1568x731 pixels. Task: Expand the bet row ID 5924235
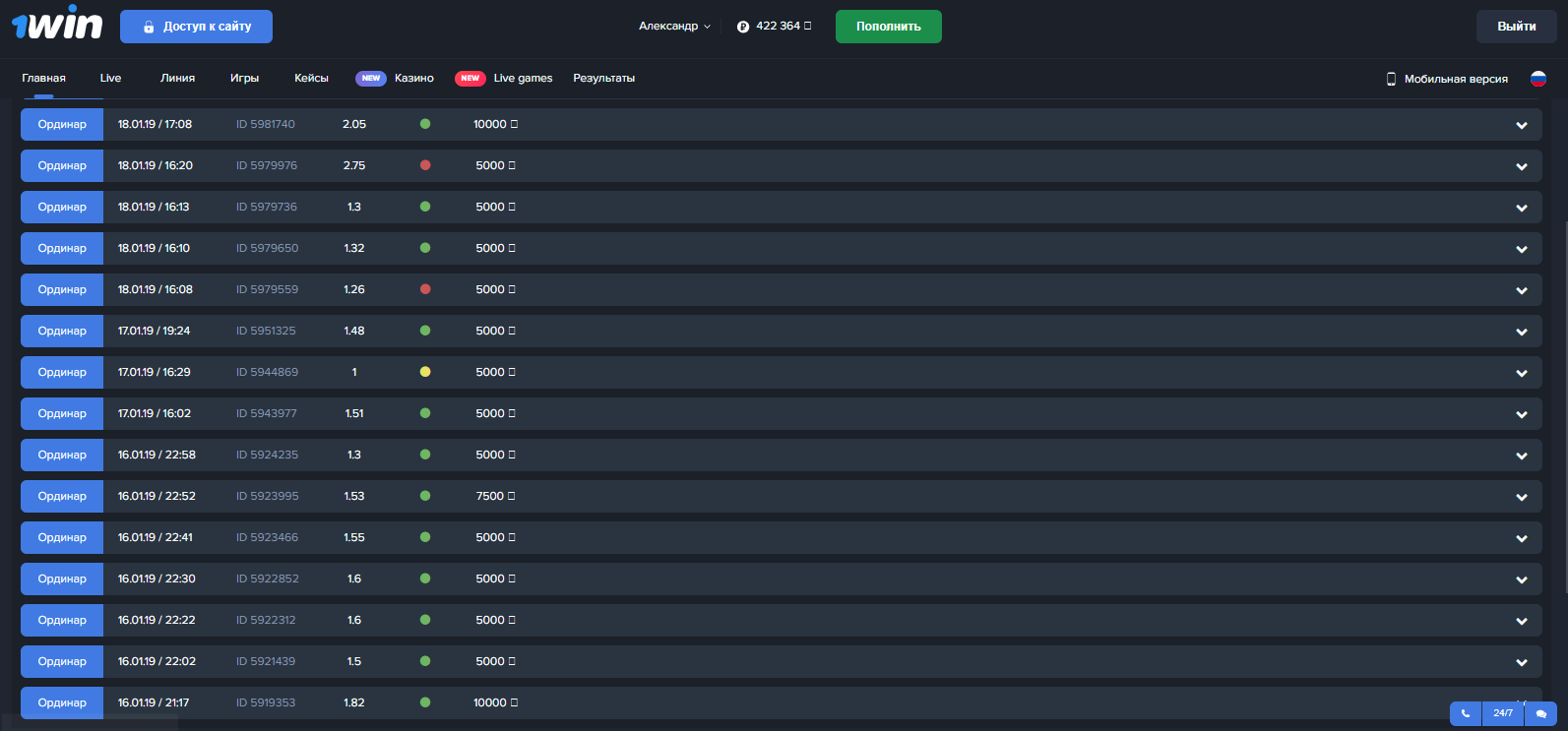(1522, 456)
